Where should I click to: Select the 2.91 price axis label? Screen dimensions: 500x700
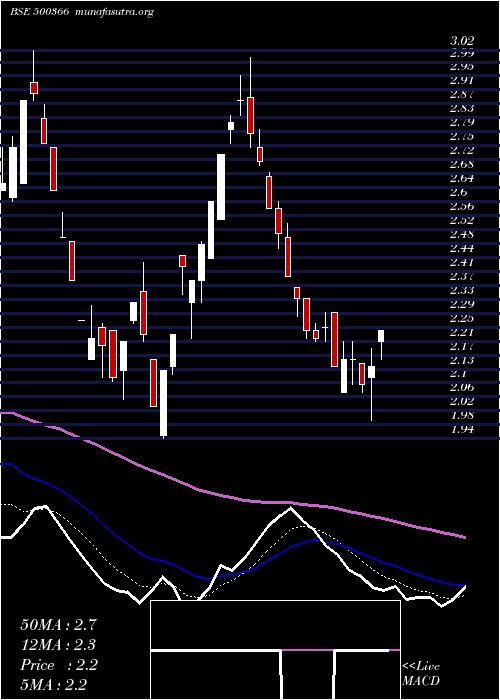point(462,80)
